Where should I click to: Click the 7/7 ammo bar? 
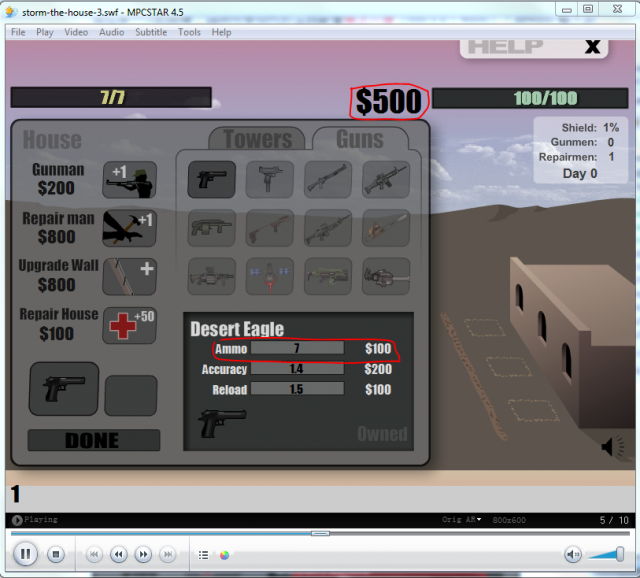(x=111, y=98)
